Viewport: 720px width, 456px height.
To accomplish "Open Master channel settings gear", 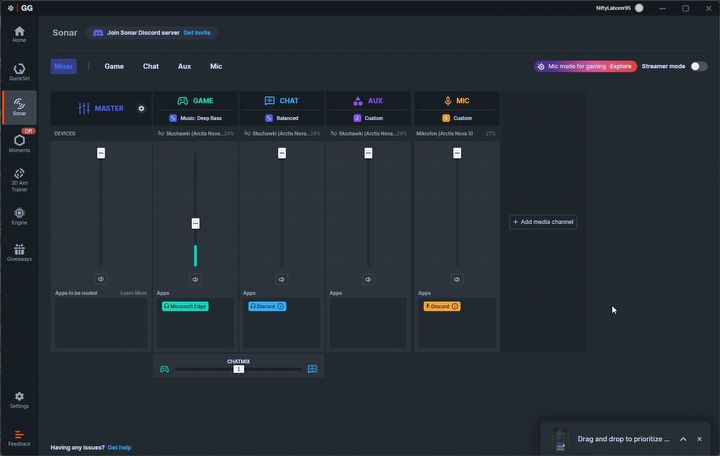I will coord(141,108).
